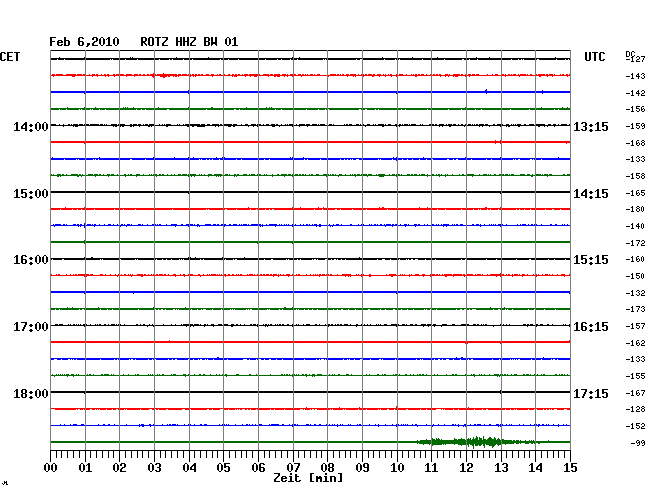Click the "04" minute axis label
Screen dimensions: 650x494
coord(189,468)
